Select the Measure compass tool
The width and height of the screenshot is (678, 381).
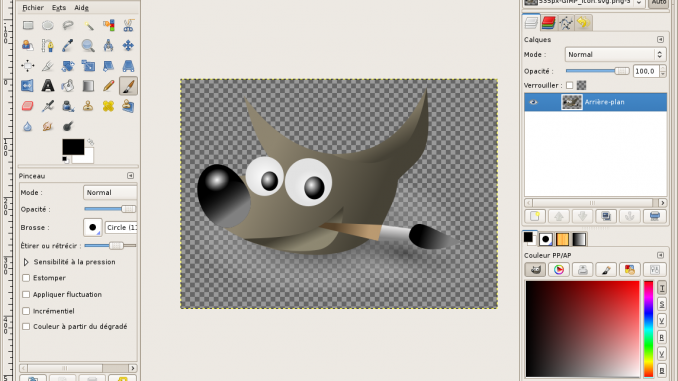click(108, 45)
